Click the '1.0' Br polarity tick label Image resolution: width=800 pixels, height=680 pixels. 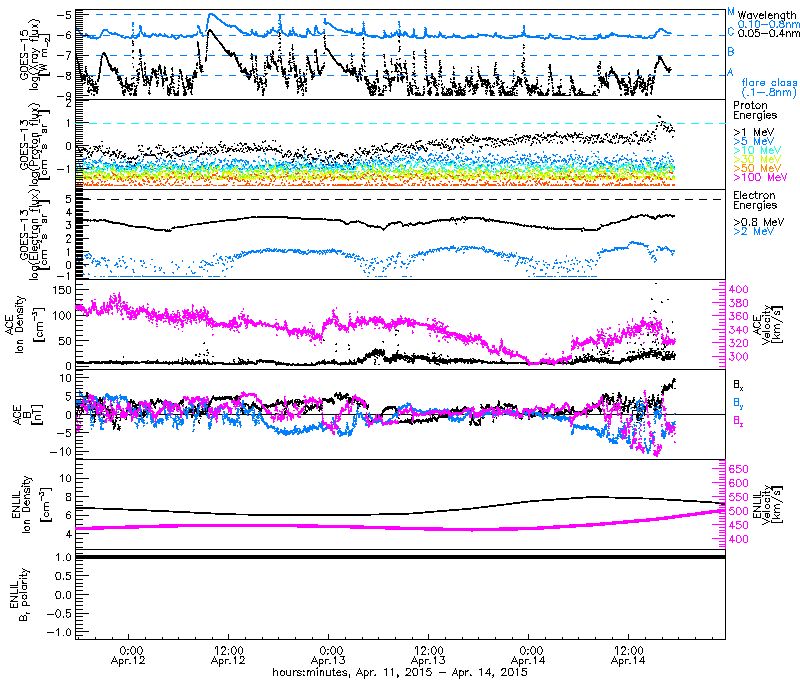tap(63, 558)
